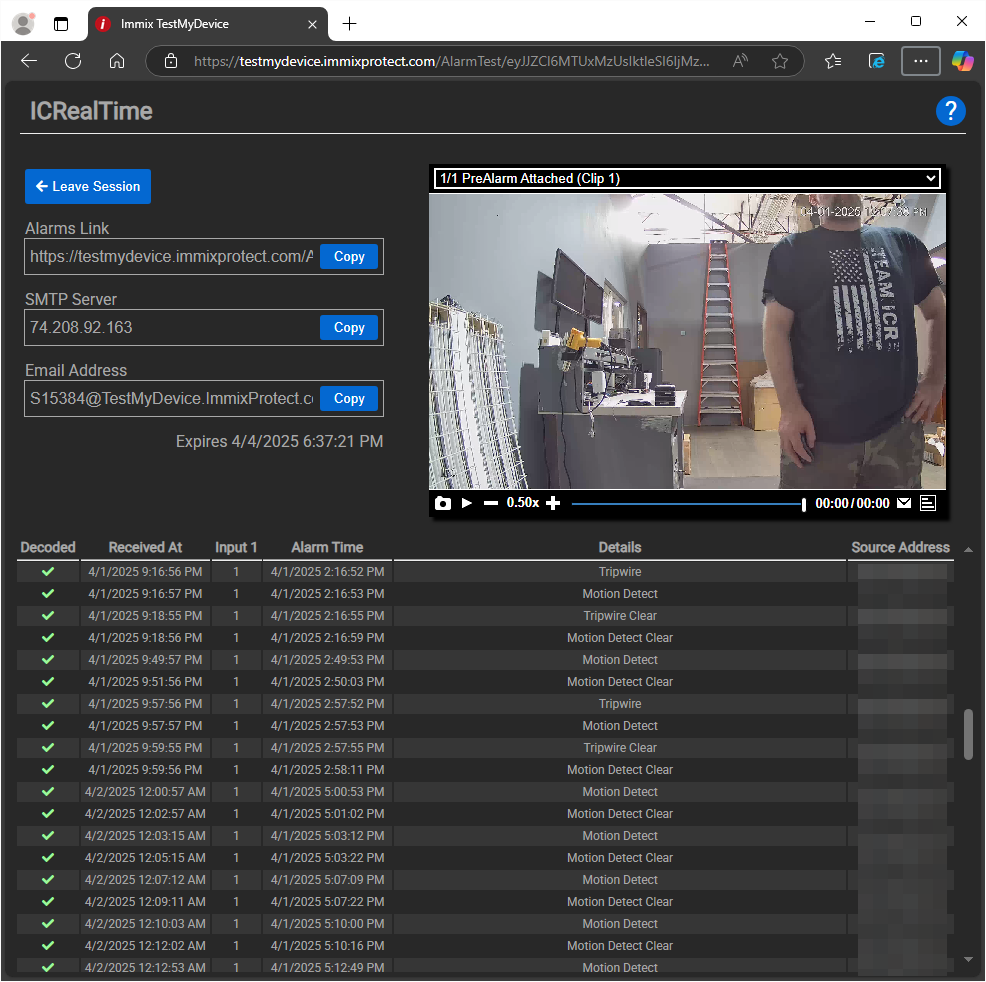986x982 pixels.
Task: Click the Internet Explorer mode icon
Action: tap(877, 61)
